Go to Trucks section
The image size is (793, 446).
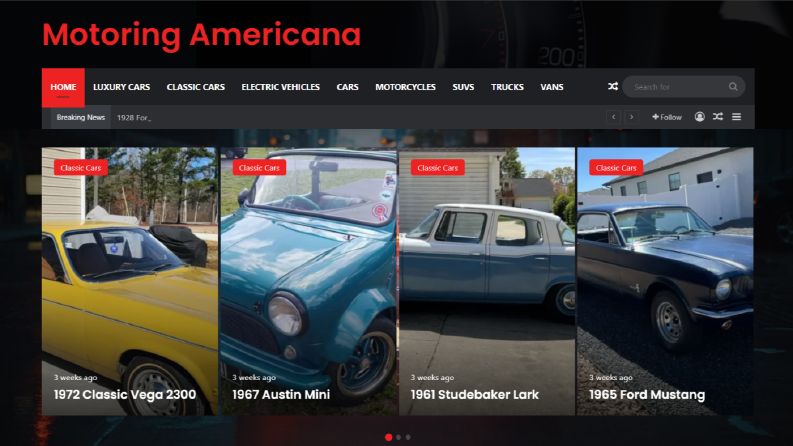[507, 87]
